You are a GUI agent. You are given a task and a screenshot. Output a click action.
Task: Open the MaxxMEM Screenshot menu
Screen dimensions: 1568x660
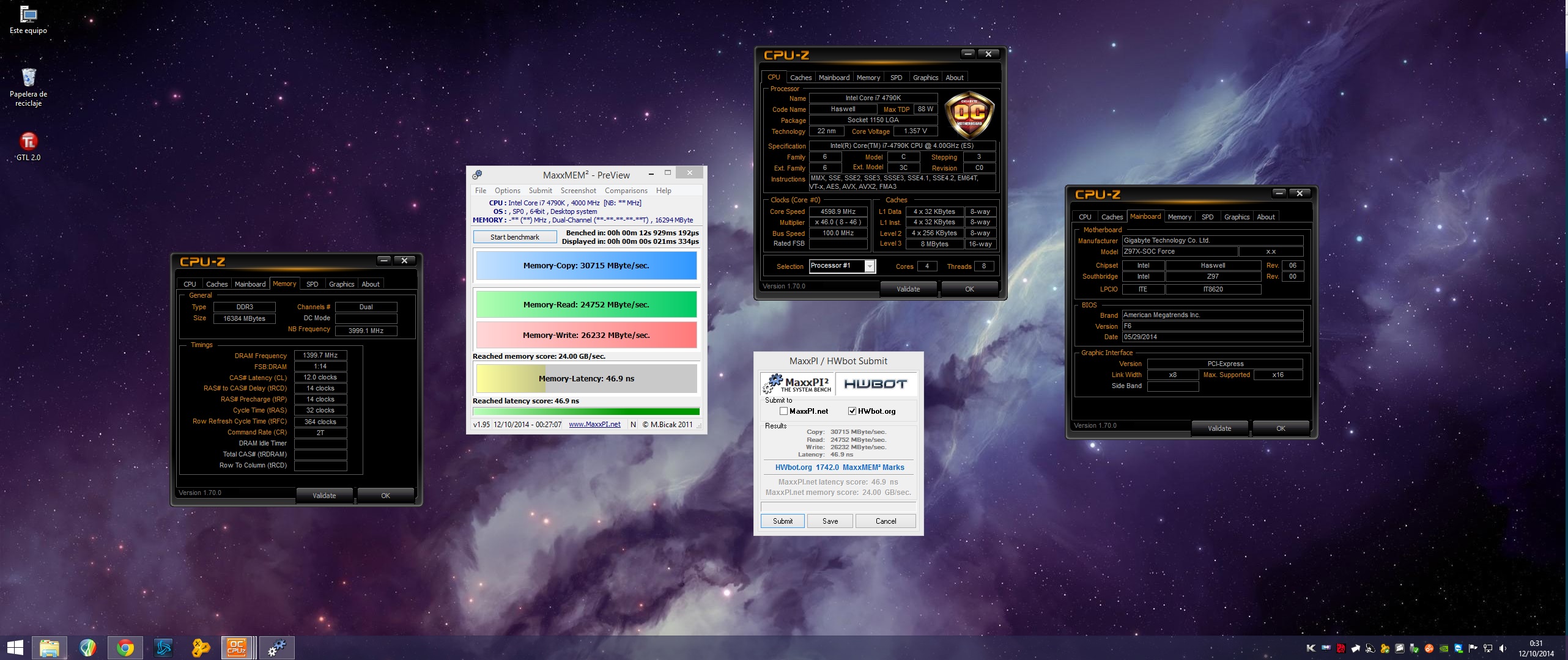click(578, 191)
